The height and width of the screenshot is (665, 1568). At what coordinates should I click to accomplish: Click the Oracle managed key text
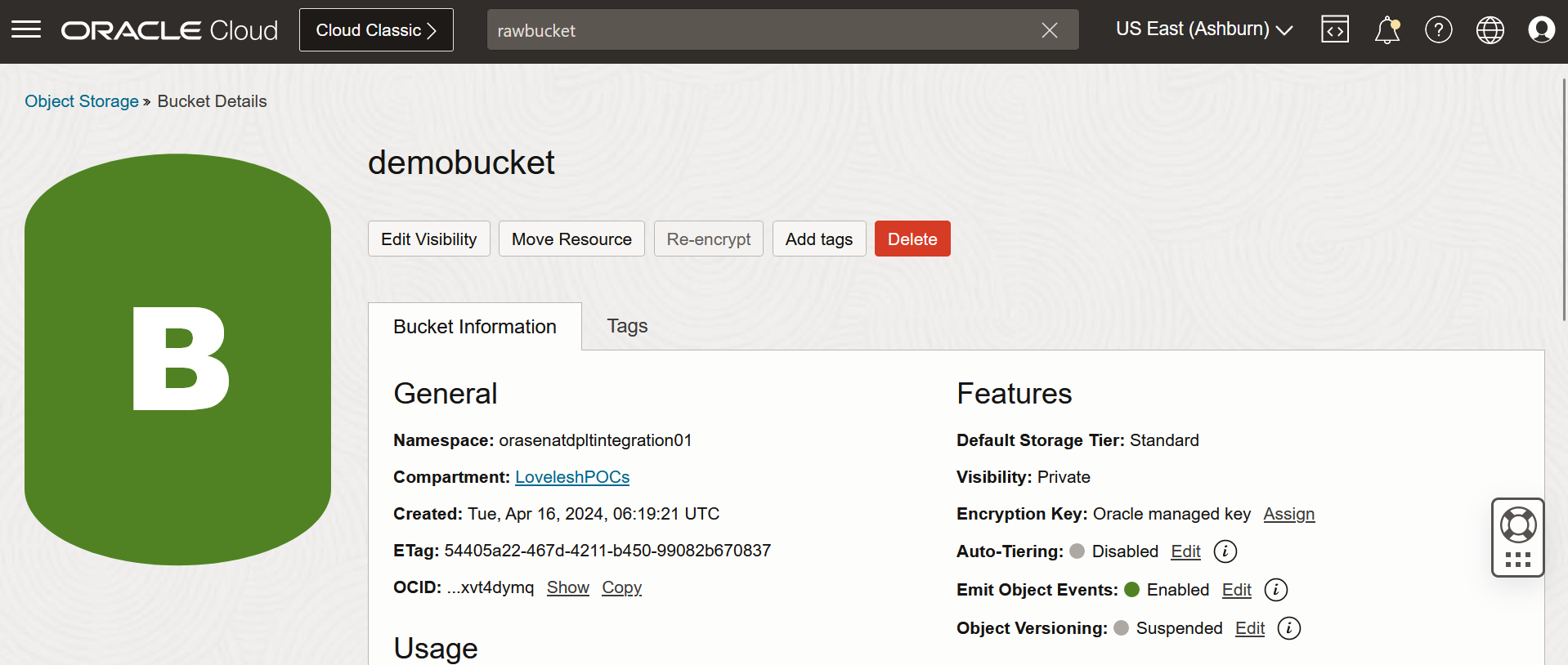point(1172,514)
